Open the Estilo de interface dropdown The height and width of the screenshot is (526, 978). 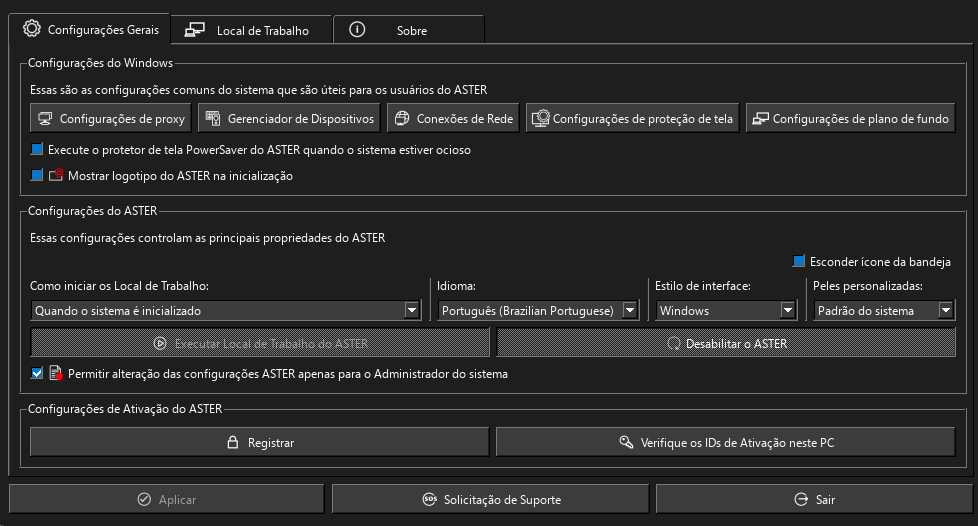coord(726,310)
